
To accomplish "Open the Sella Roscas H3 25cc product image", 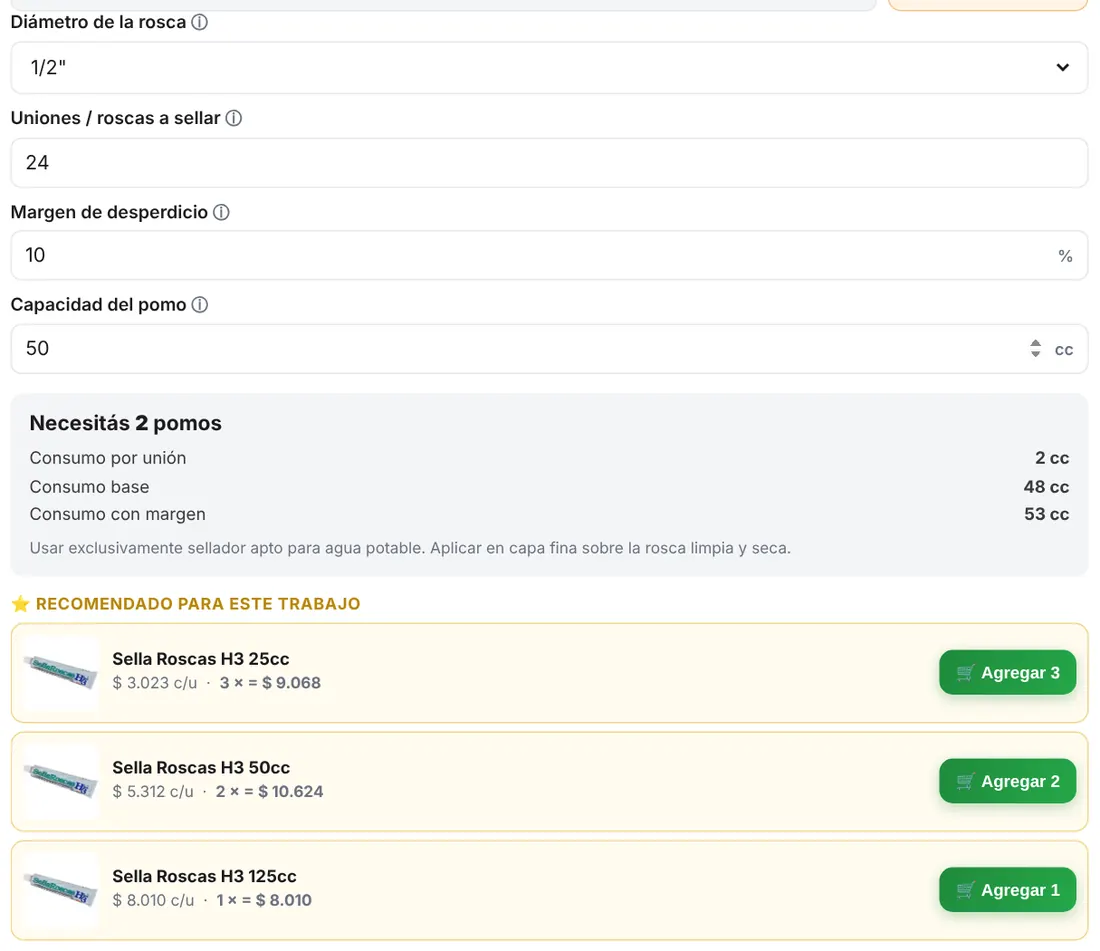I will pos(61,673).
